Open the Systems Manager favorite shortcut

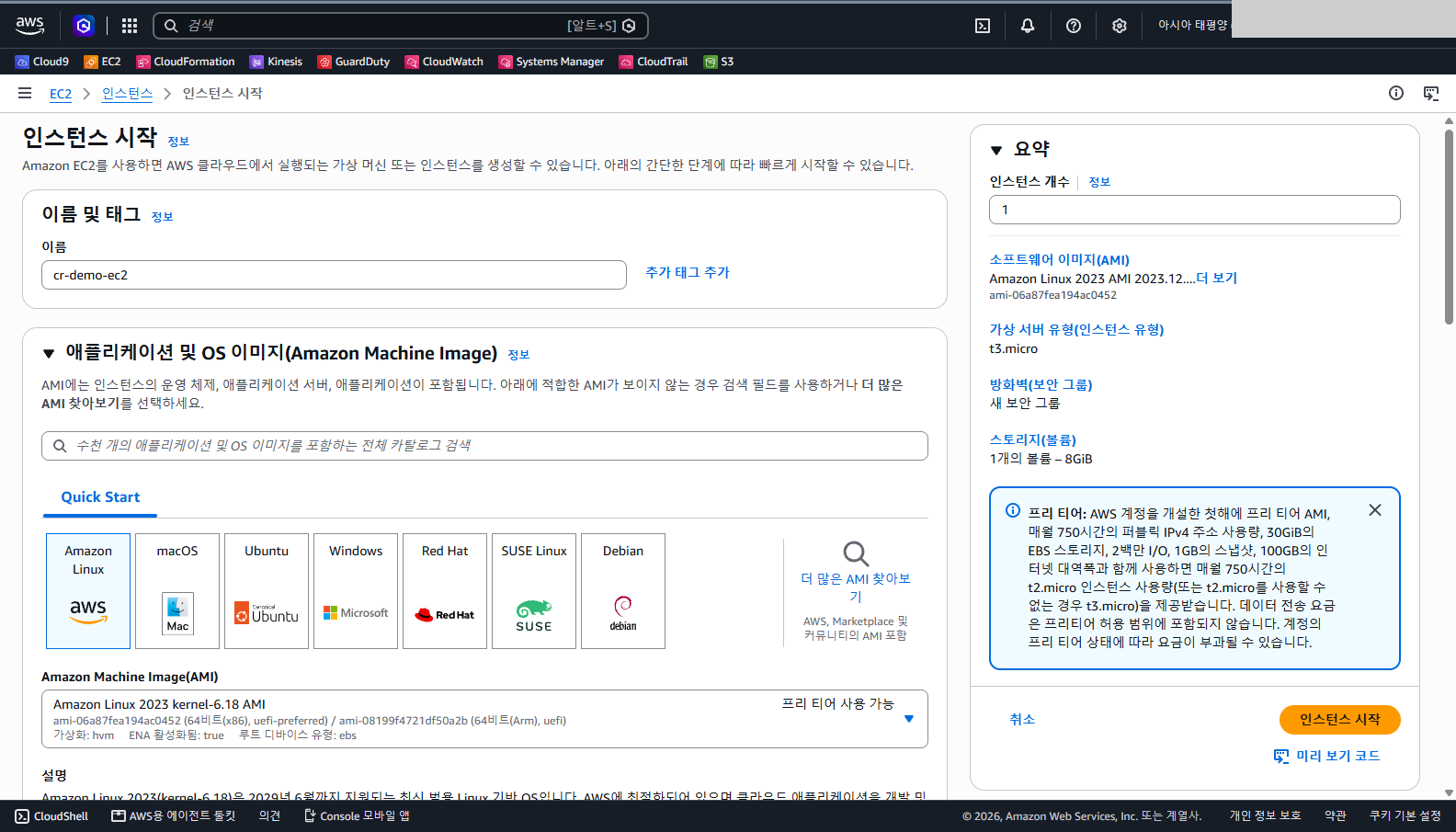[552, 62]
